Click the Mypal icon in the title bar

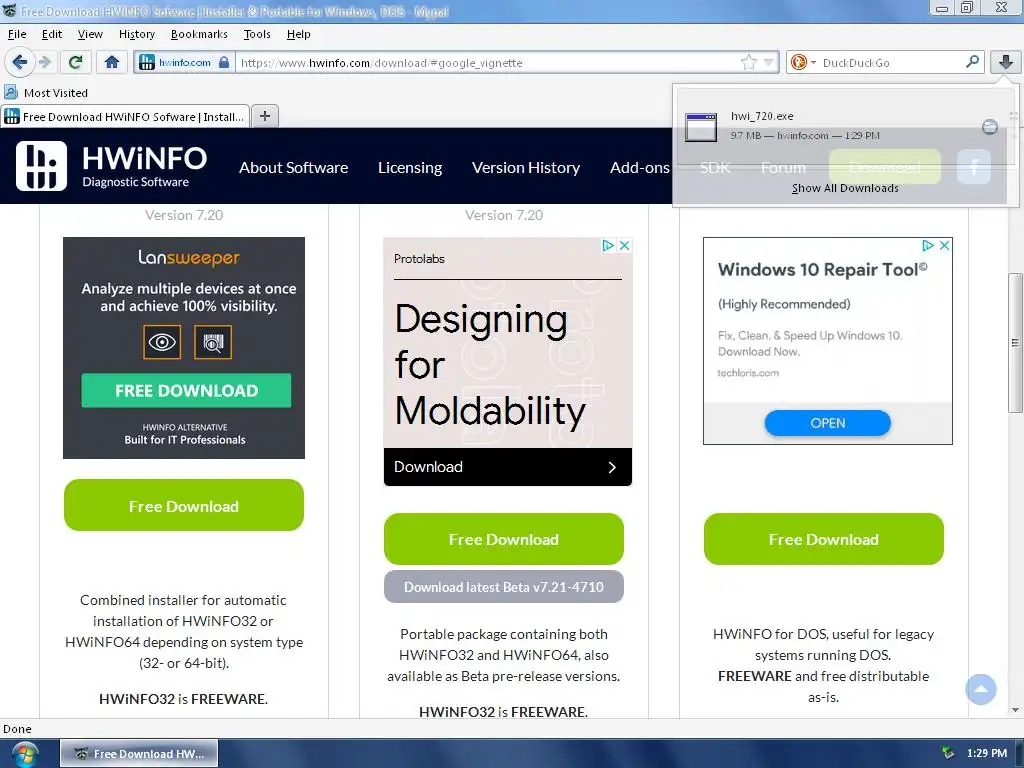tap(9, 10)
